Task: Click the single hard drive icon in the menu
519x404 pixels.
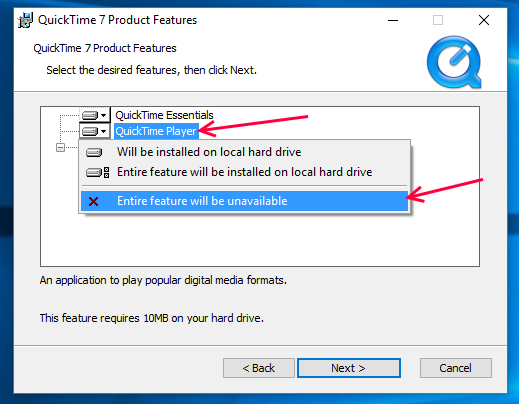Action: (94, 153)
